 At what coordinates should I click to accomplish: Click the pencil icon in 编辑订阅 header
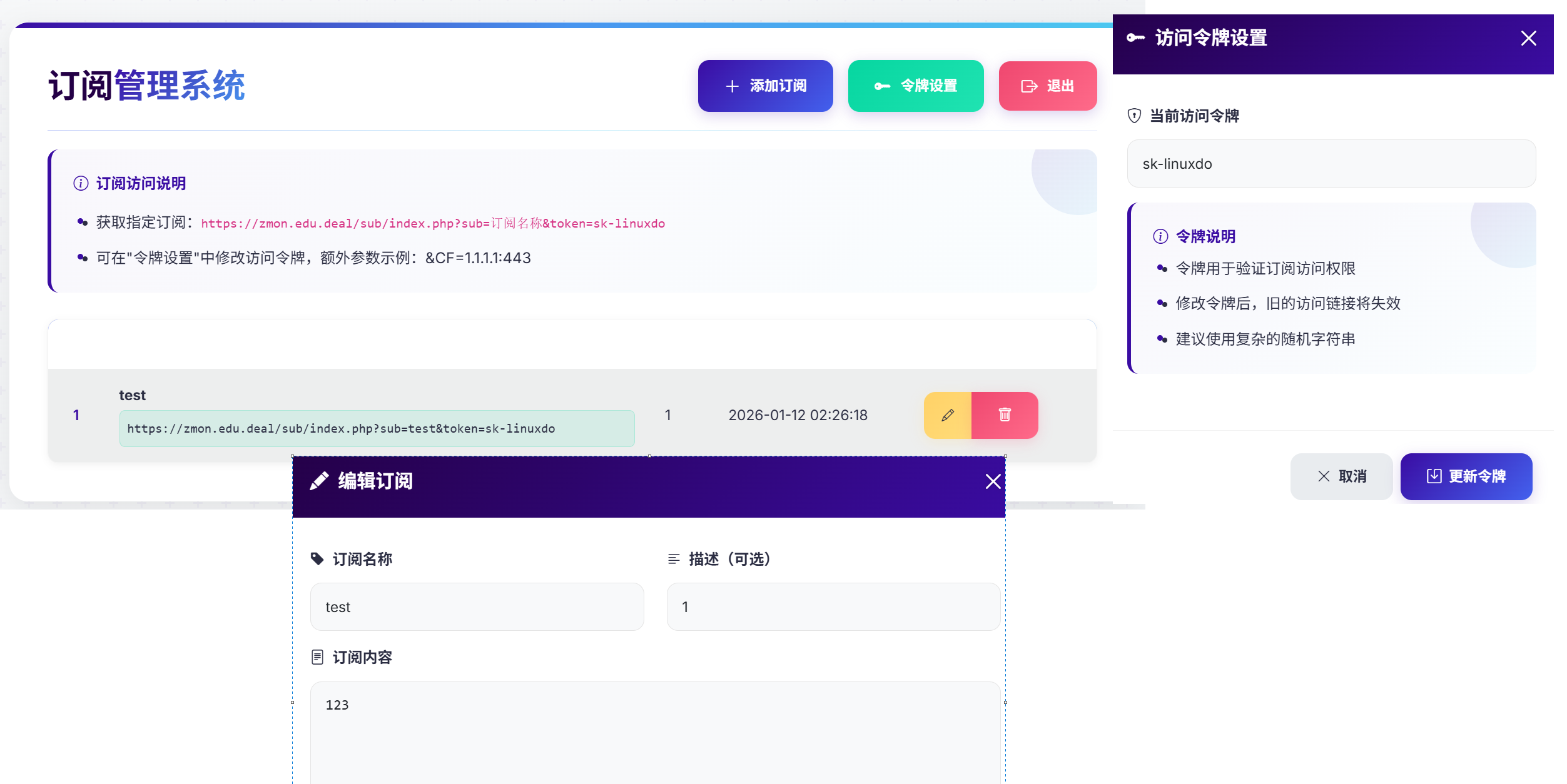point(319,481)
